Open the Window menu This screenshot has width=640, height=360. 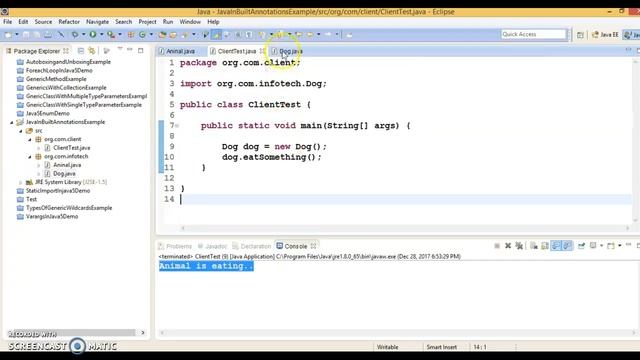tap(190, 22)
